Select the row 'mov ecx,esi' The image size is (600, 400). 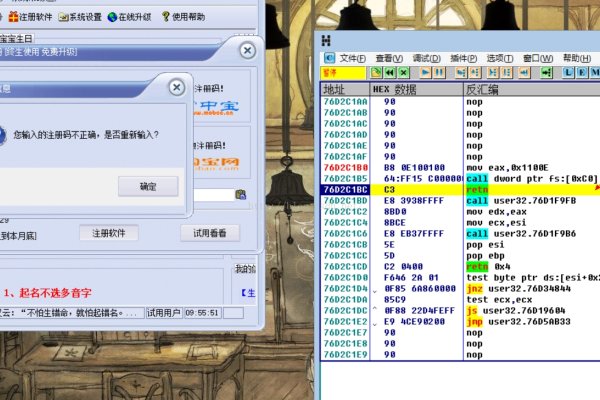(x=460, y=222)
